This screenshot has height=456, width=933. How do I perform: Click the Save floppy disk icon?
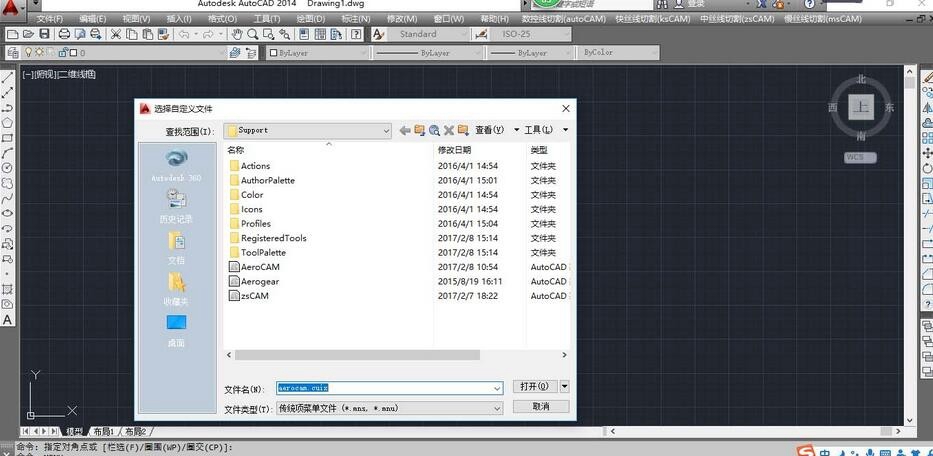coord(45,34)
